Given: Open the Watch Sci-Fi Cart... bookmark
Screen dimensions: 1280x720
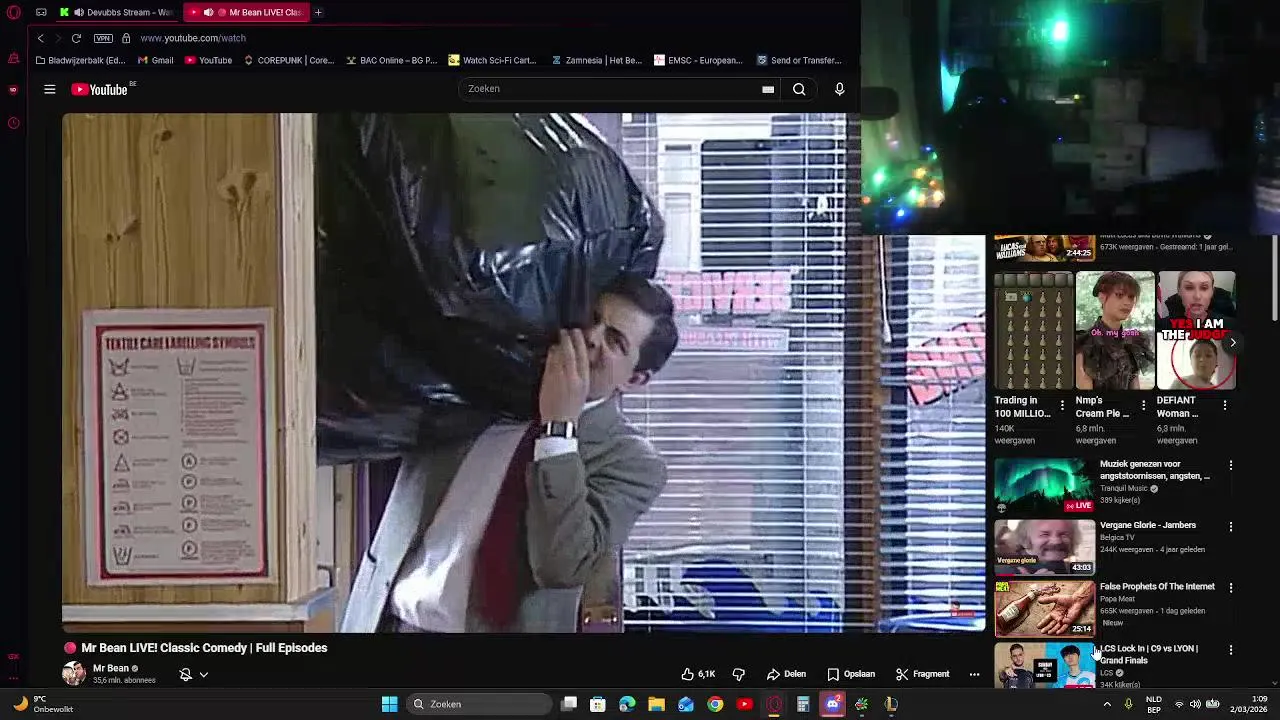Looking at the screenshot, I should pos(493,60).
